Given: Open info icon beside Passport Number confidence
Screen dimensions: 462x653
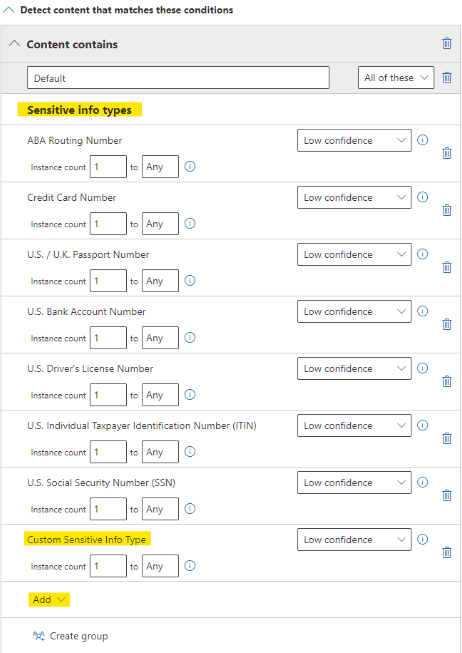Looking at the screenshot, I should tap(422, 254).
